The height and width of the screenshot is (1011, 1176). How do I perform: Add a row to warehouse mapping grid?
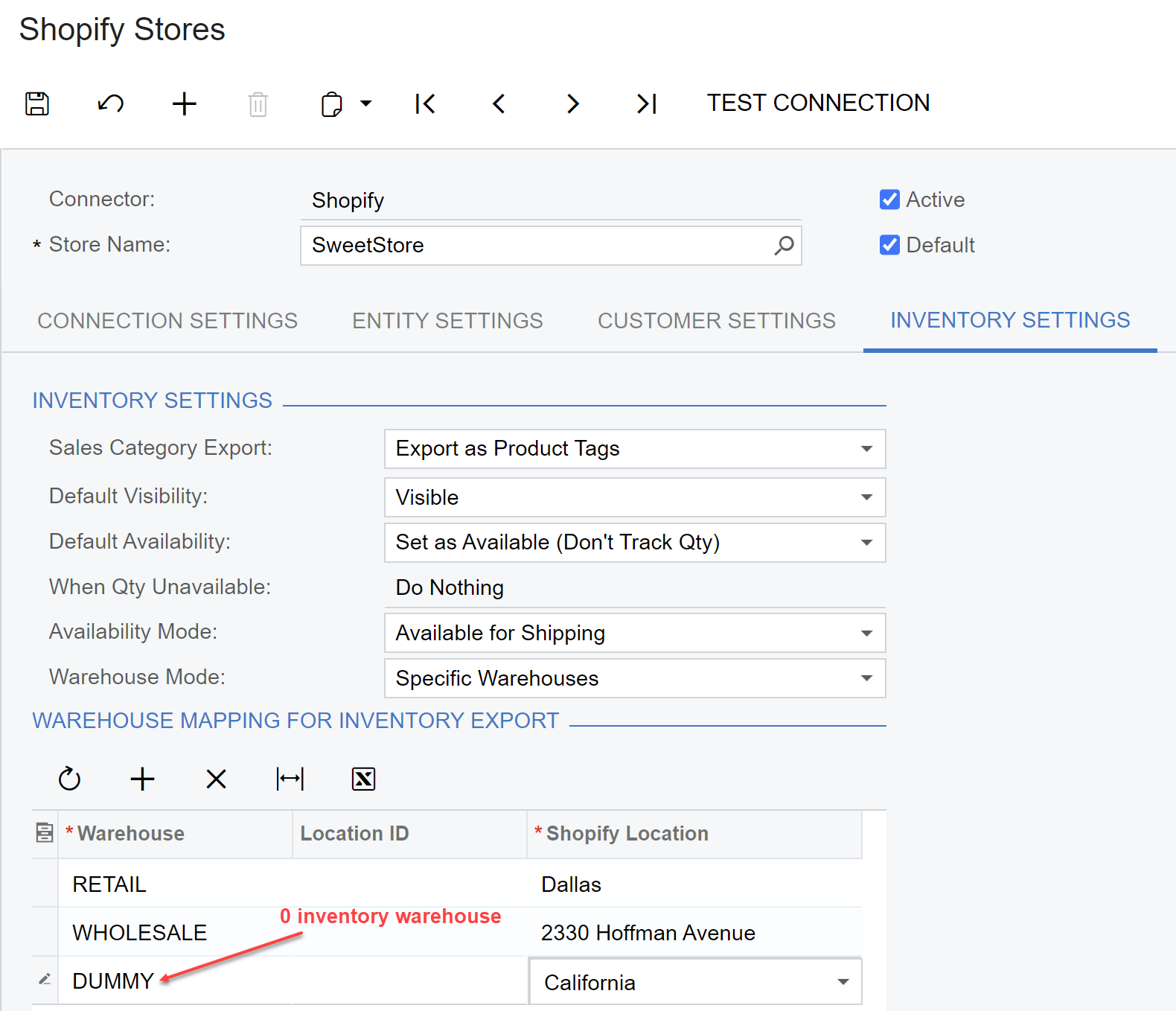coord(142,779)
